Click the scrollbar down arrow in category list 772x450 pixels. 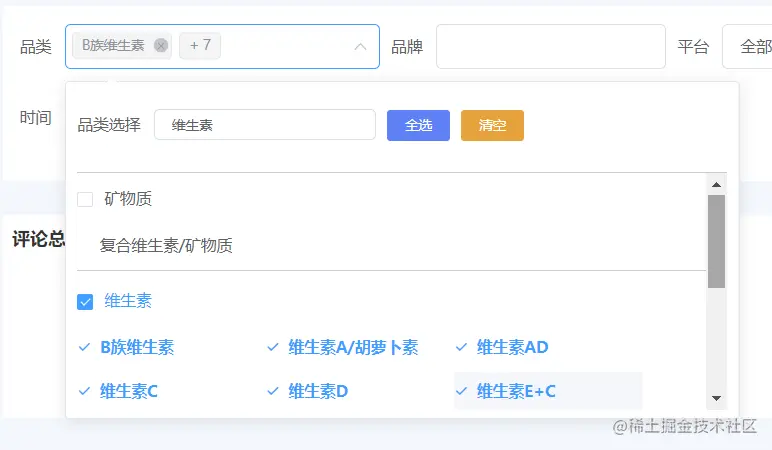[716, 398]
